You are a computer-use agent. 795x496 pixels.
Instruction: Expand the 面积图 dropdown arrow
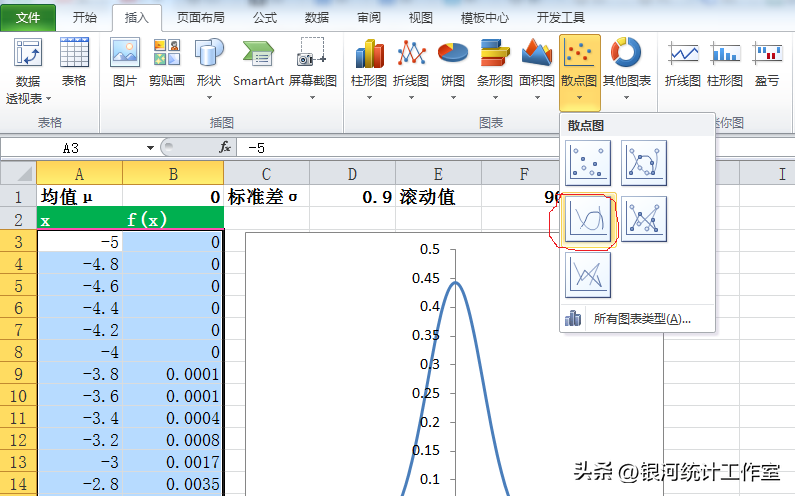pos(537,97)
